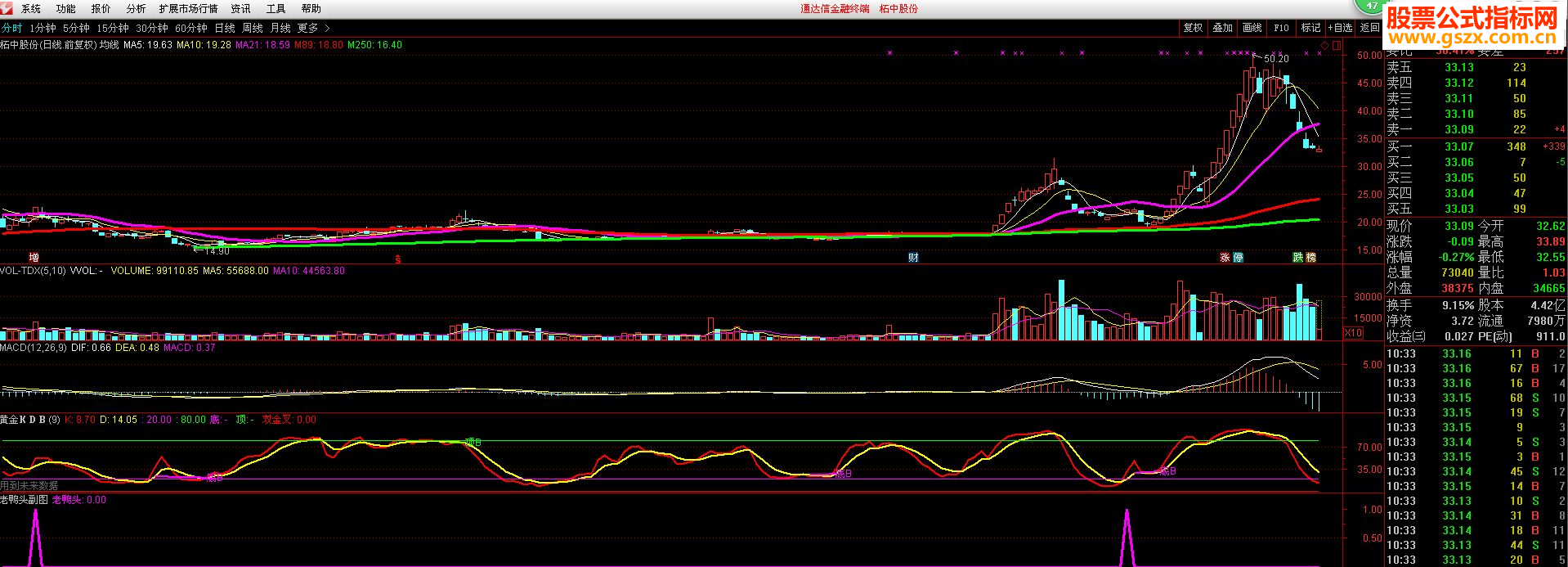Viewport: 1568px width, 567px height.
Task: Click the 现价 33.09 value
Action: (x=1458, y=226)
